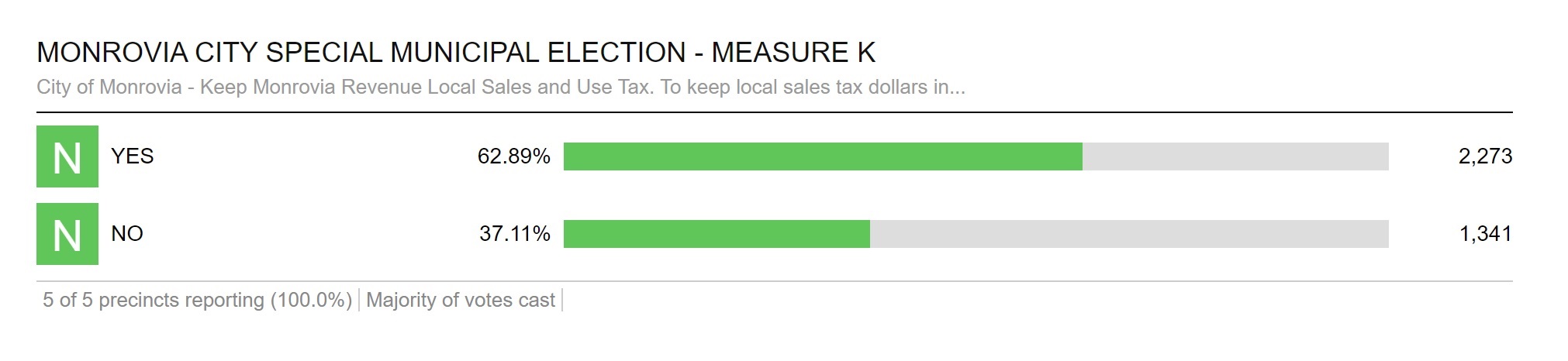Image resolution: width=1568 pixels, height=361 pixels.
Task: Click the 37.11% percentage value
Action: click(x=514, y=234)
